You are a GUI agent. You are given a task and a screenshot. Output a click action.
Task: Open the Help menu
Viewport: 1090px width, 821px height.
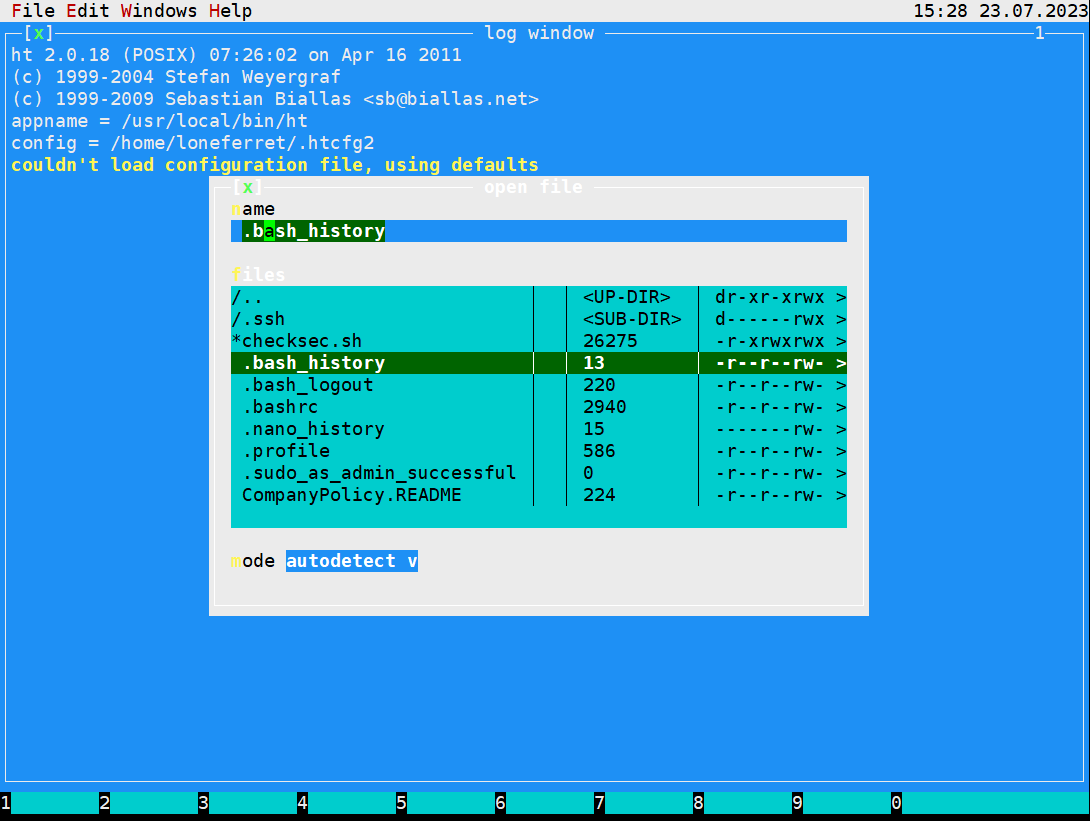point(228,10)
